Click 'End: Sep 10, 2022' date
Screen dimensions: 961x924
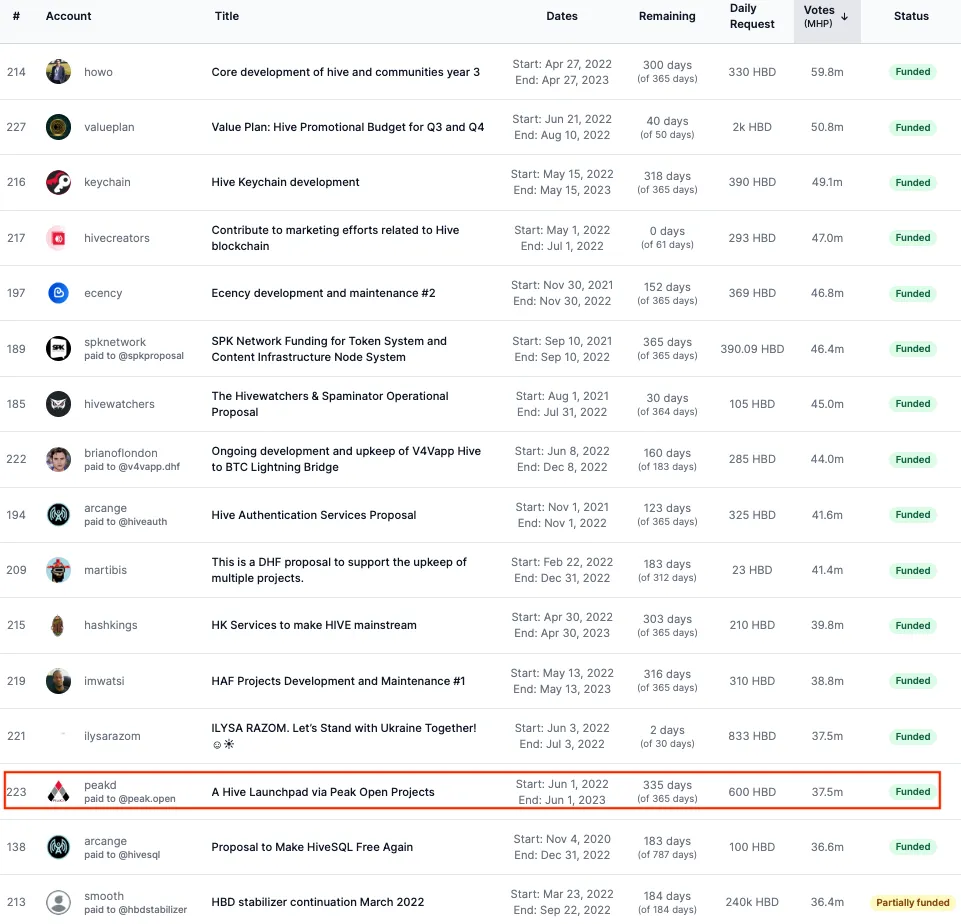pos(561,357)
